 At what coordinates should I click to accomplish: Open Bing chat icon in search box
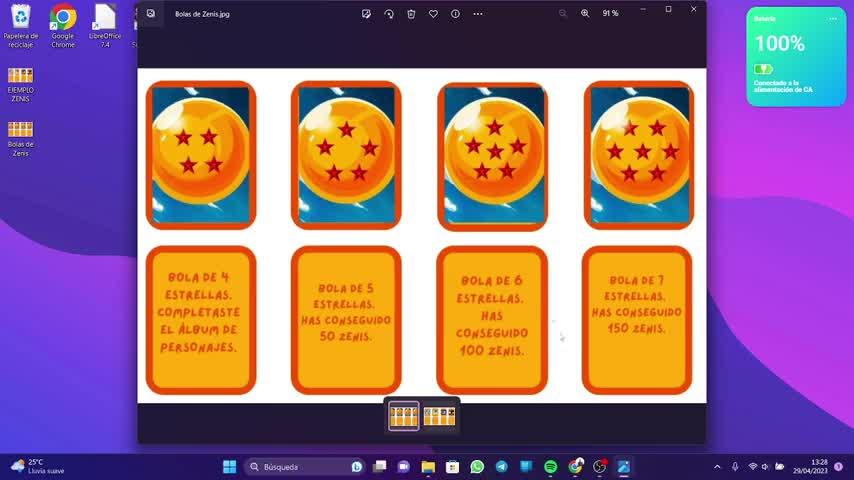point(357,467)
